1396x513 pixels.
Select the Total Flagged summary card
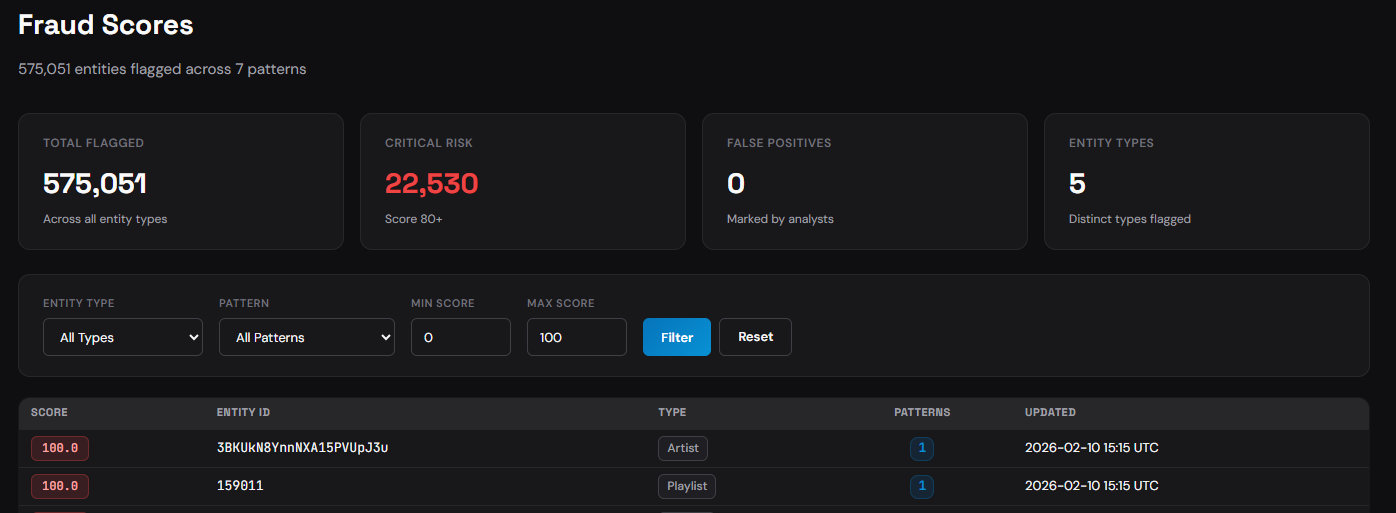point(181,181)
